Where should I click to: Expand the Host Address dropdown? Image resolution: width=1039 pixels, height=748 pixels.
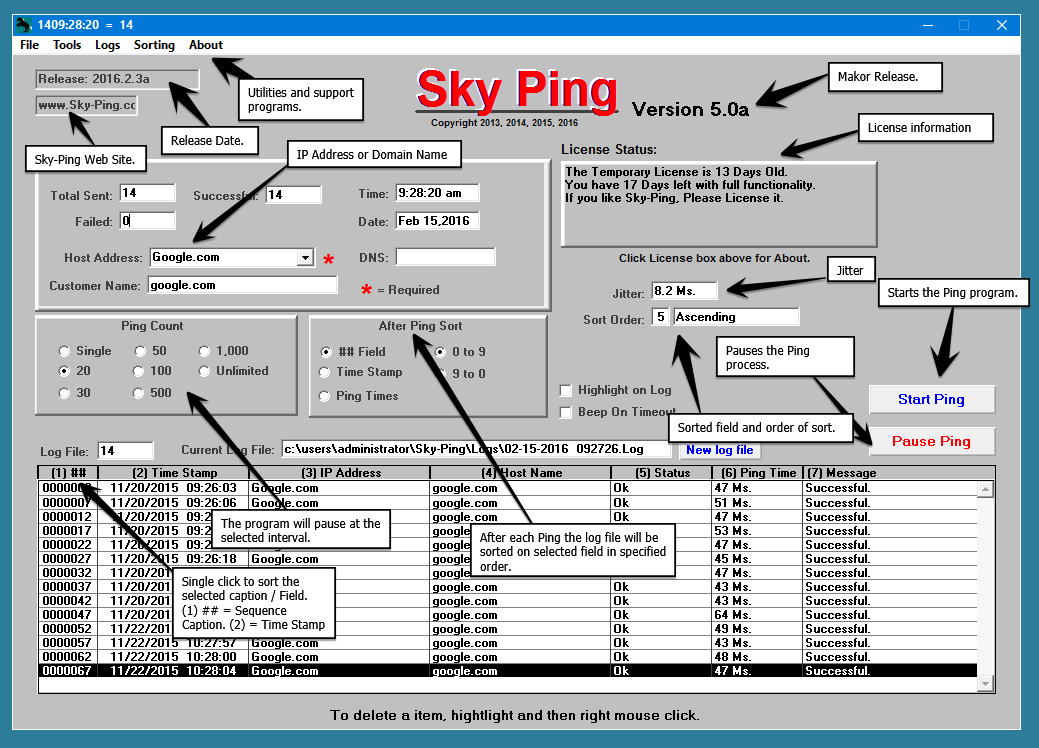[x=305, y=258]
